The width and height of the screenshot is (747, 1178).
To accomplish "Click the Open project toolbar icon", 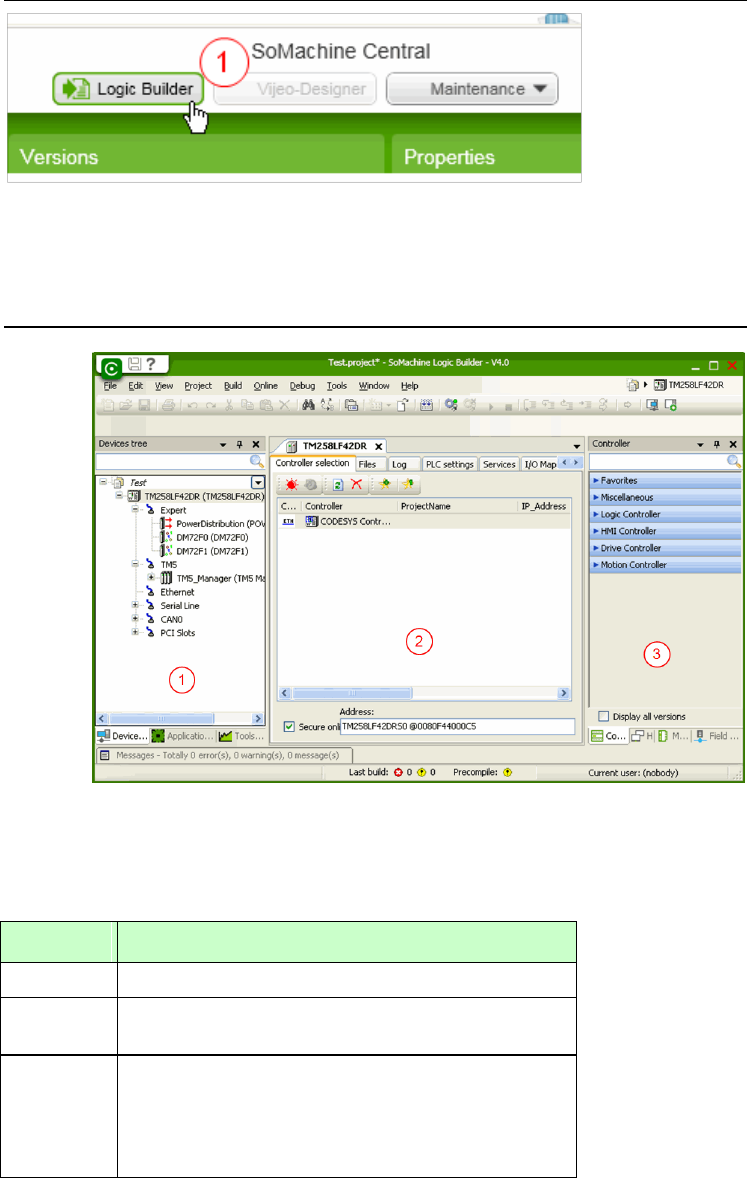I will pyautogui.click(x=126, y=405).
